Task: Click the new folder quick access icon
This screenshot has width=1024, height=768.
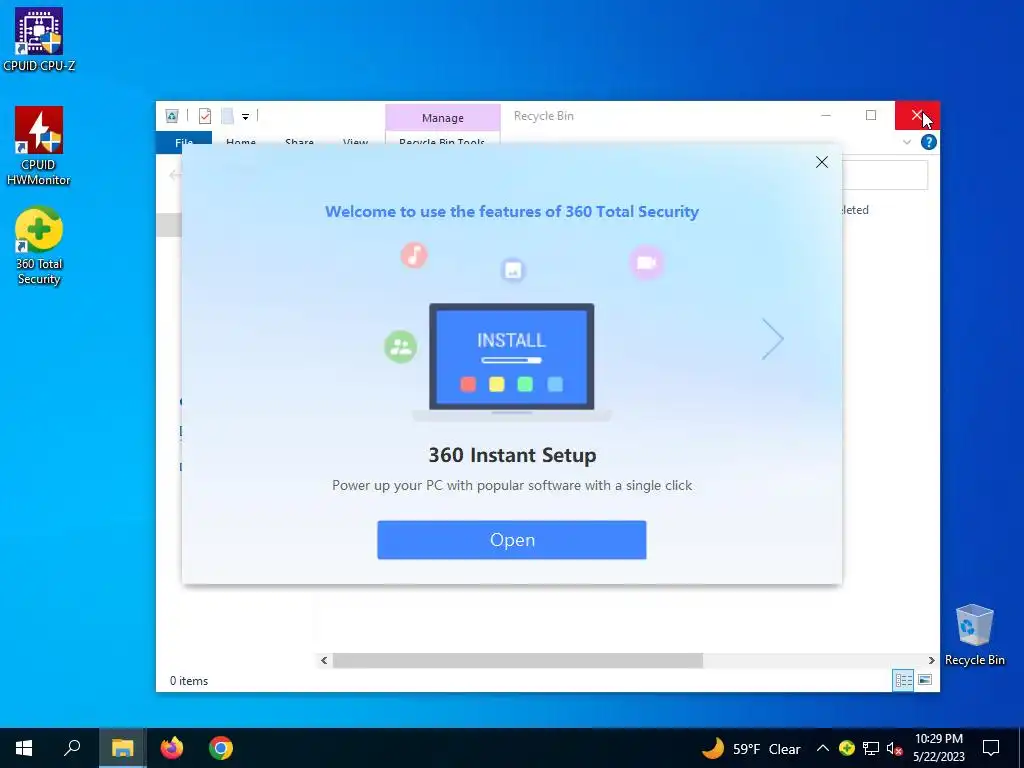Action: click(x=227, y=116)
